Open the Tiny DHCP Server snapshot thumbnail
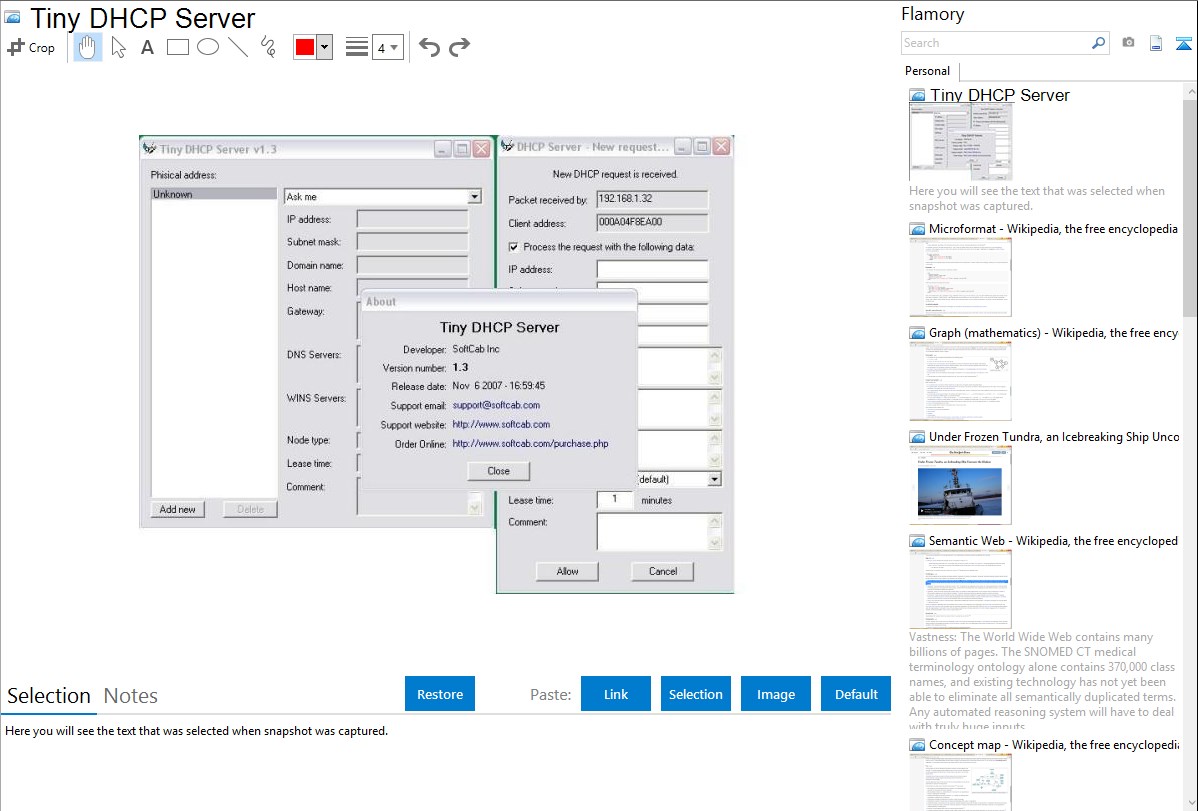The image size is (1198, 811). tap(960, 142)
